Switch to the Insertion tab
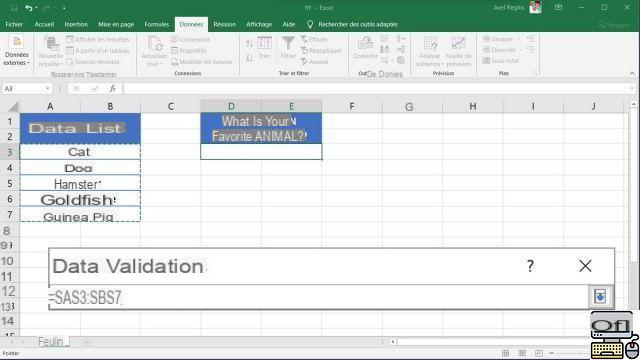Viewport: 640px width, 360px height. point(76,24)
